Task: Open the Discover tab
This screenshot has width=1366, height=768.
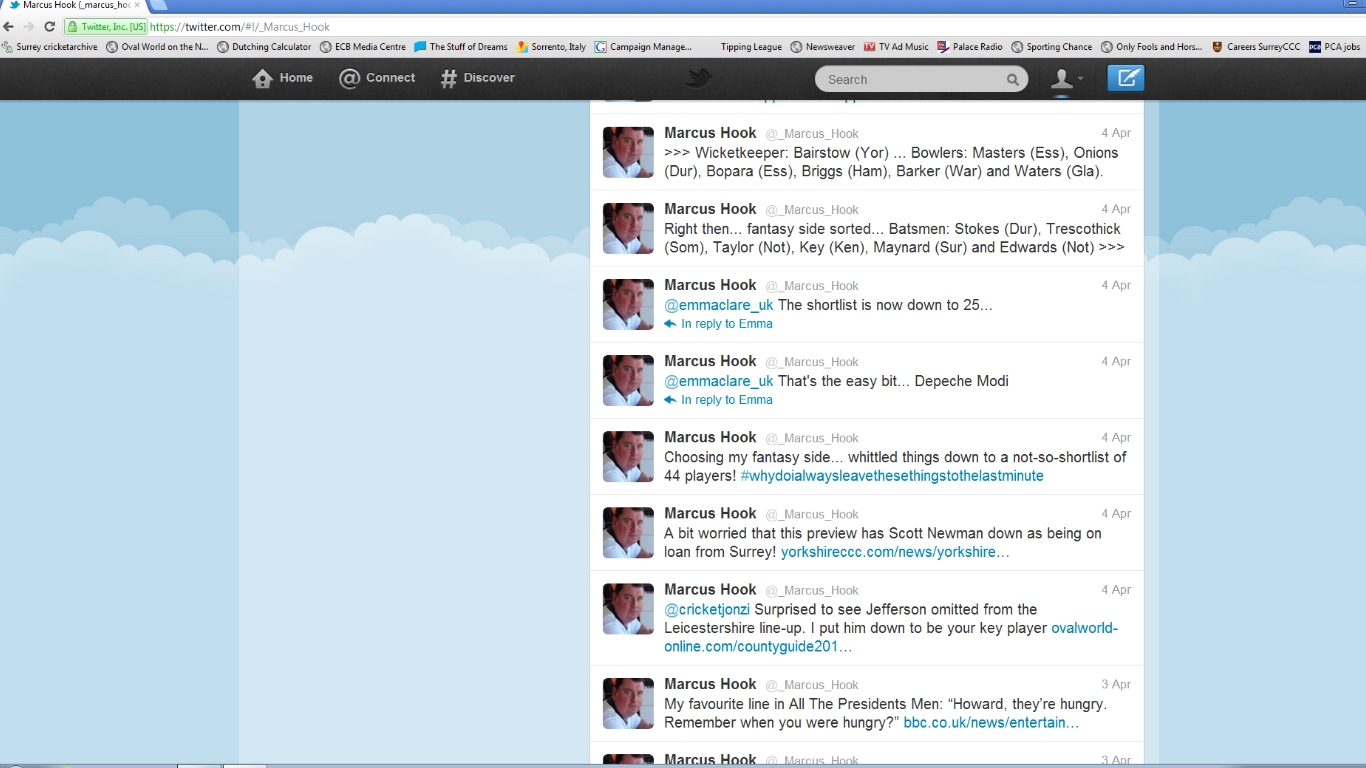Action: [x=478, y=78]
